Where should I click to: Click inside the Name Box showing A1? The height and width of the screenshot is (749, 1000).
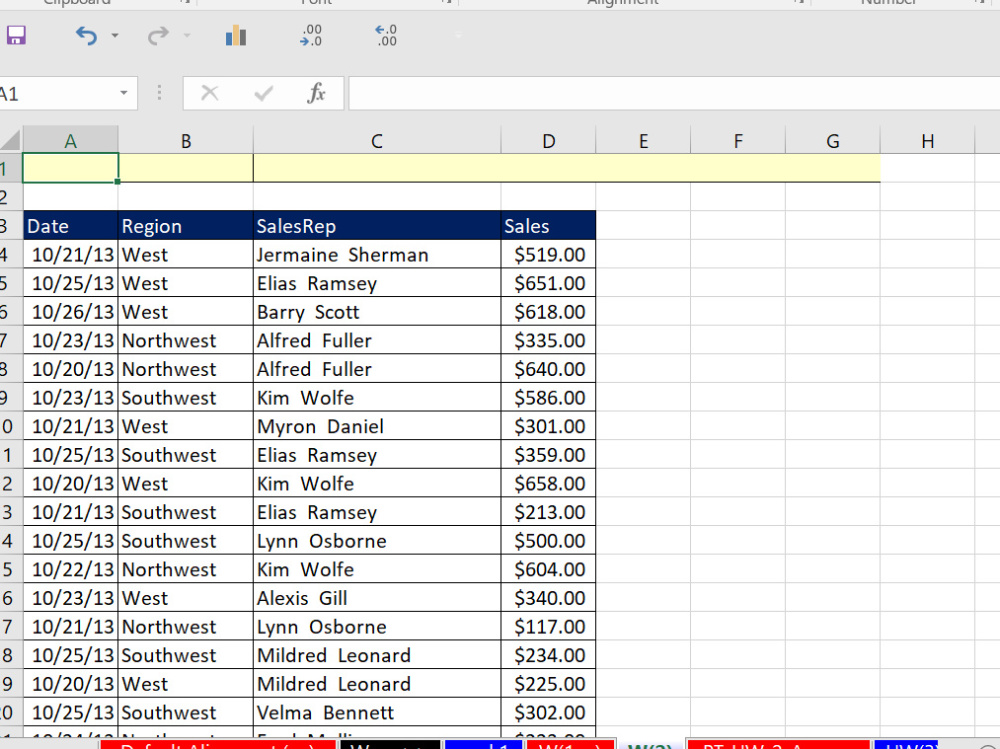tap(56, 94)
